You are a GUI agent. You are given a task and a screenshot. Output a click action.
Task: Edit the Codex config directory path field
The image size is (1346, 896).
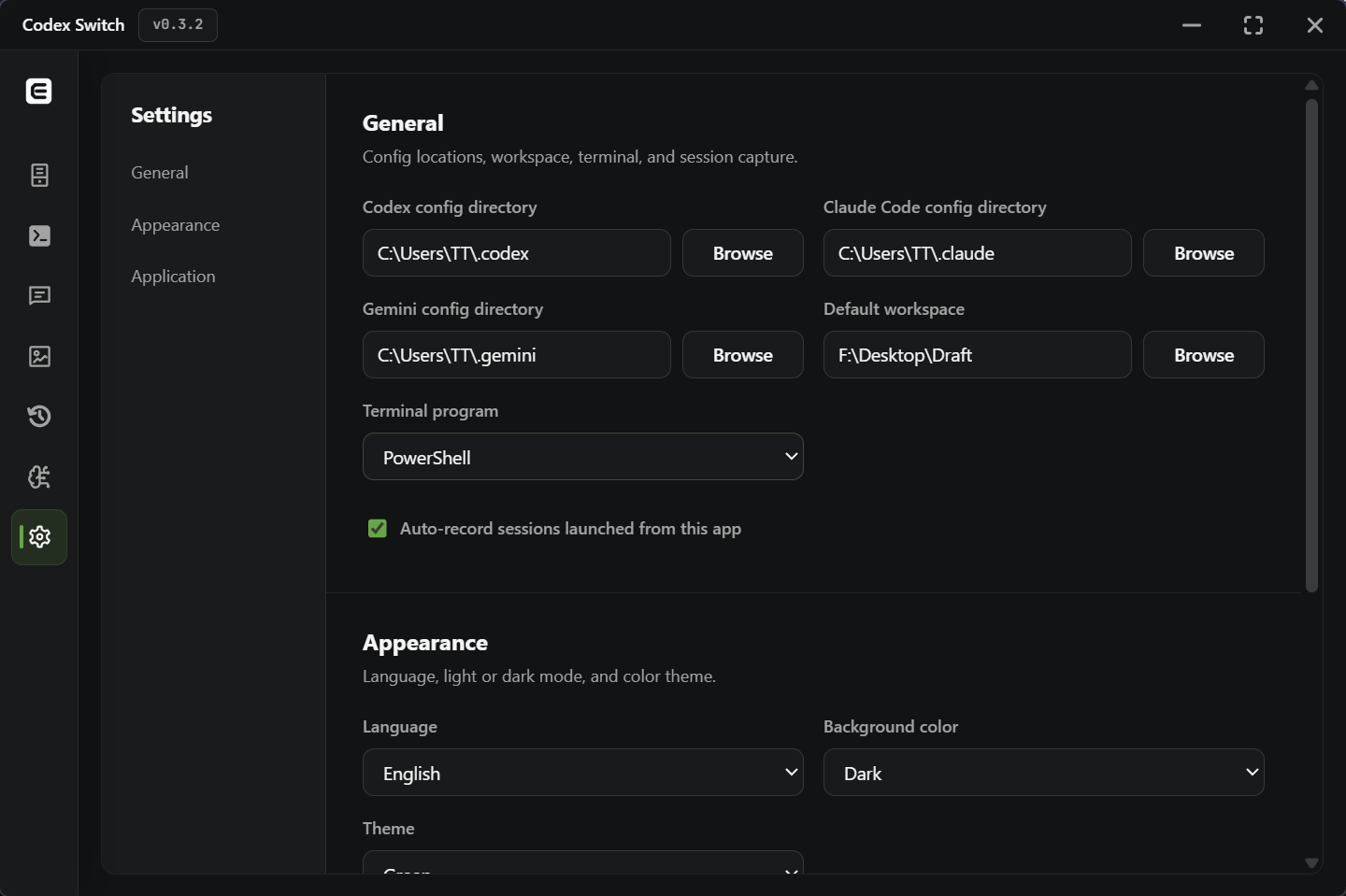[517, 253]
